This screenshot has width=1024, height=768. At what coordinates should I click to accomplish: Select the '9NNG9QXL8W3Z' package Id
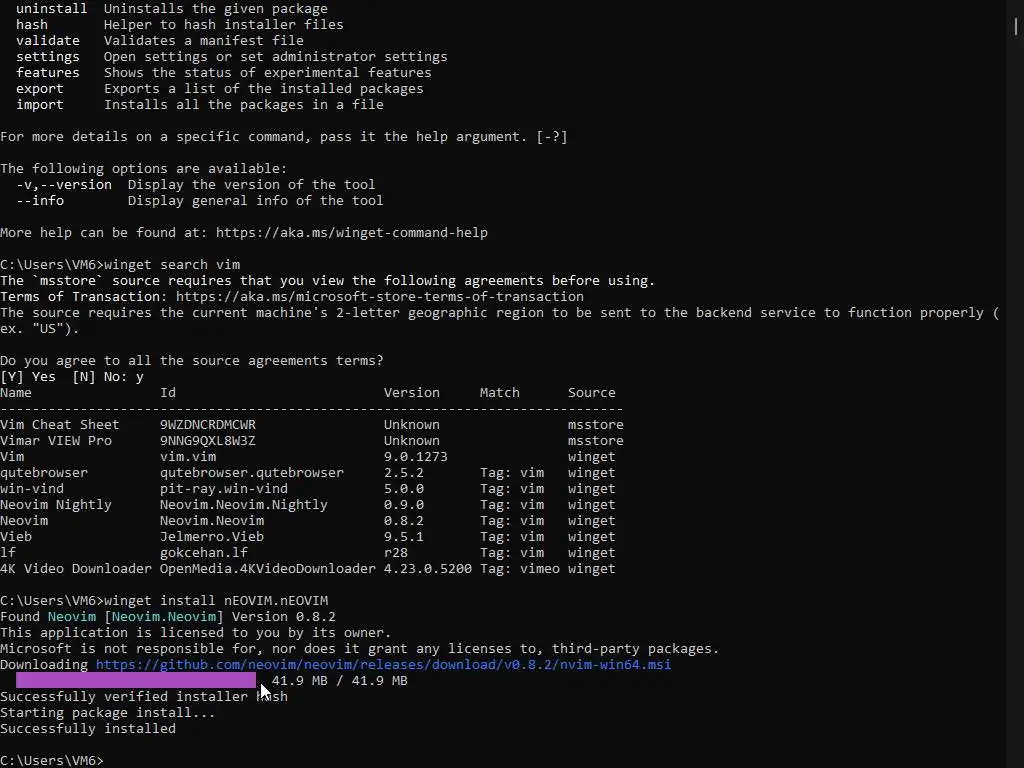point(208,440)
